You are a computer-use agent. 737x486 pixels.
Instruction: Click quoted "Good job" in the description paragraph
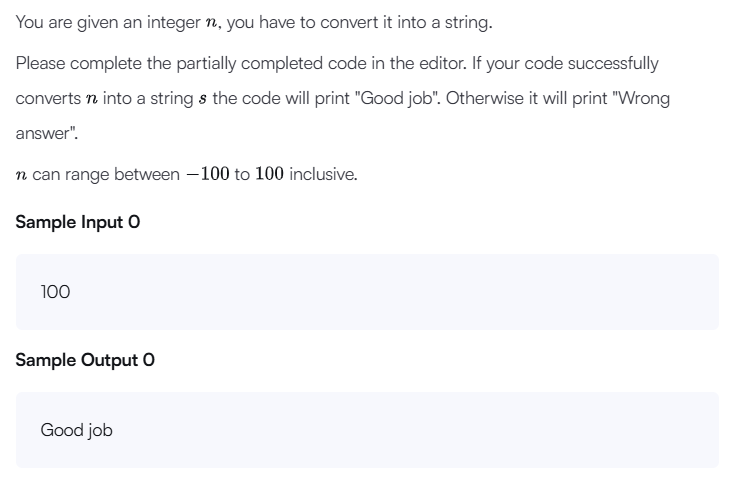[x=396, y=98]
